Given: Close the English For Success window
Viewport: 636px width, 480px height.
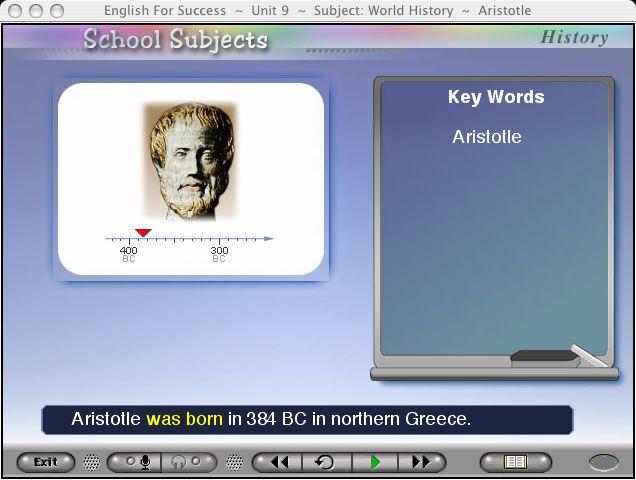Looking at the screenshot, I should pos(15,11).
